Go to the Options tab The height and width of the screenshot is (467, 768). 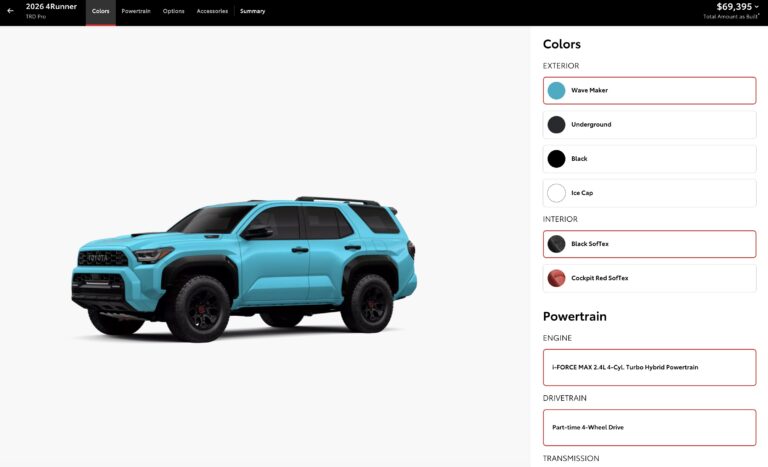(173, 11)
